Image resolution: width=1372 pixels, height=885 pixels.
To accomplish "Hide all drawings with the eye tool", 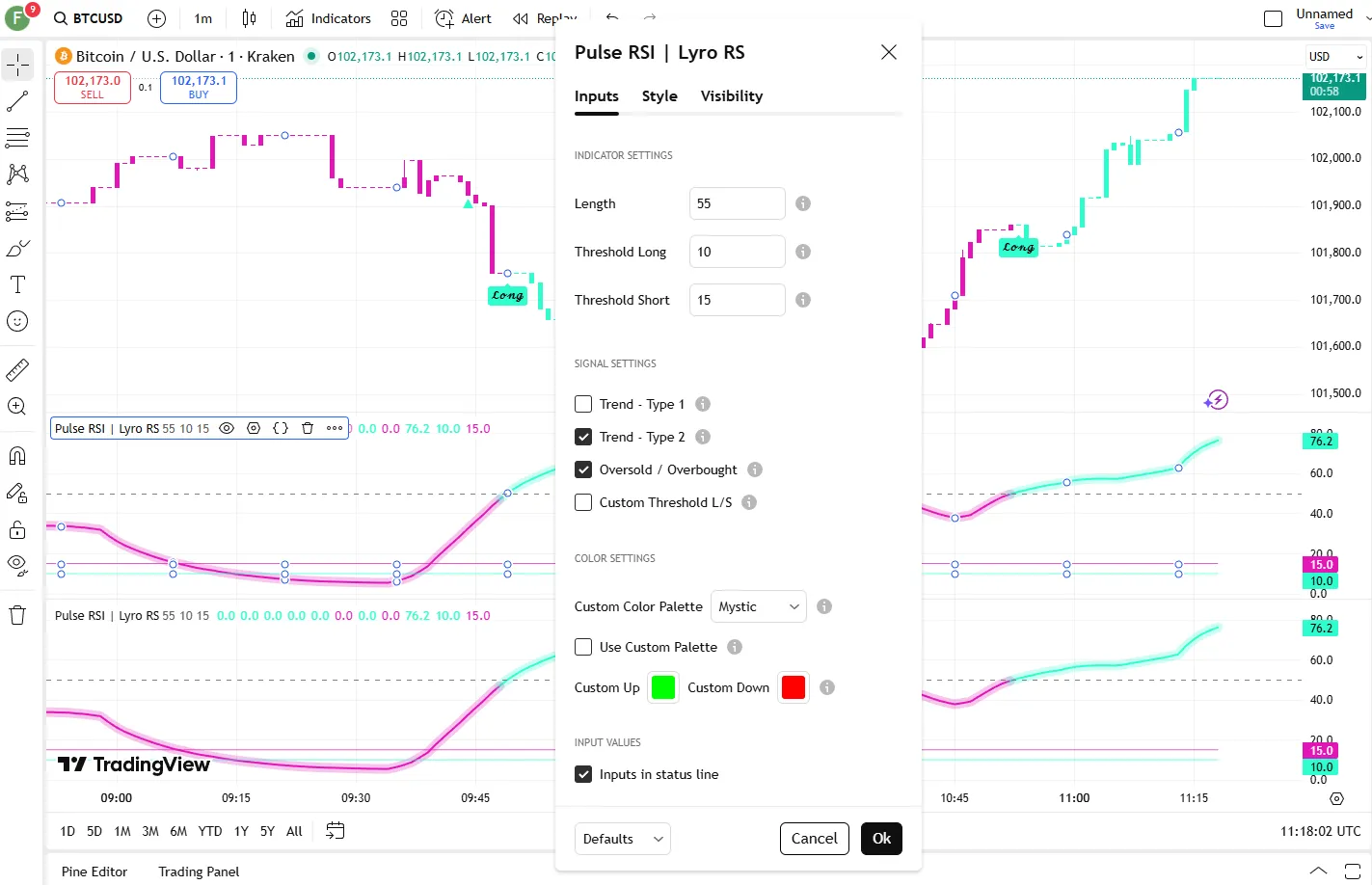I will (x=17, y=566).
